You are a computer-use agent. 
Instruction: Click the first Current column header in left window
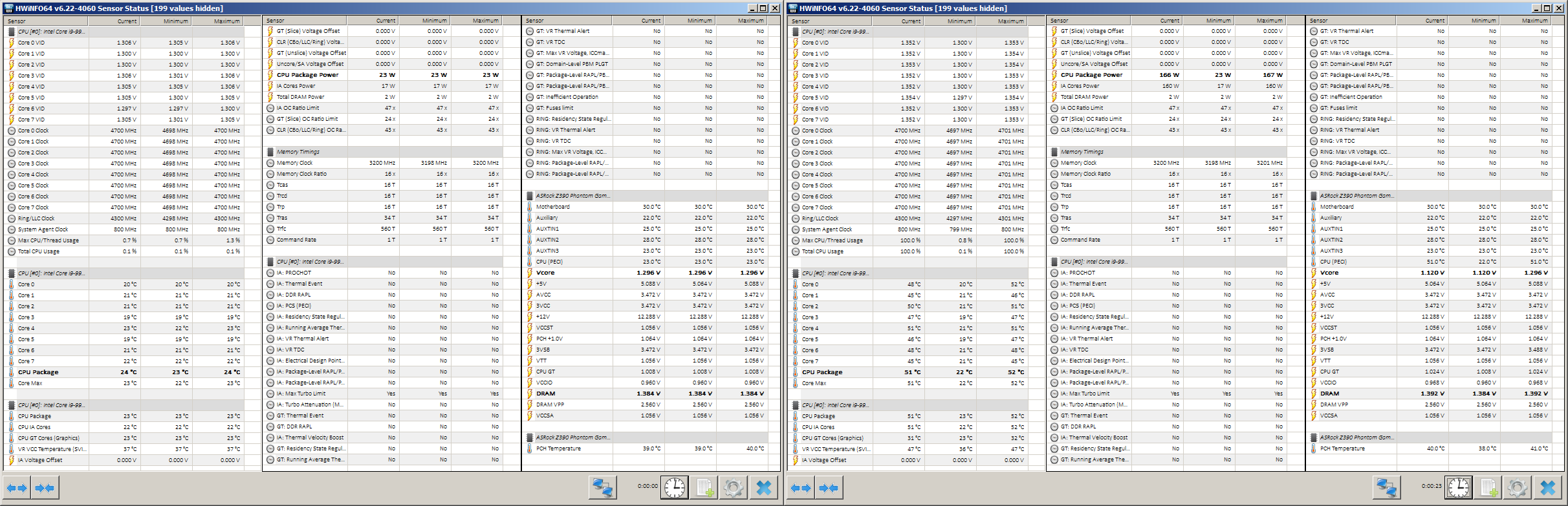(114, 21)
